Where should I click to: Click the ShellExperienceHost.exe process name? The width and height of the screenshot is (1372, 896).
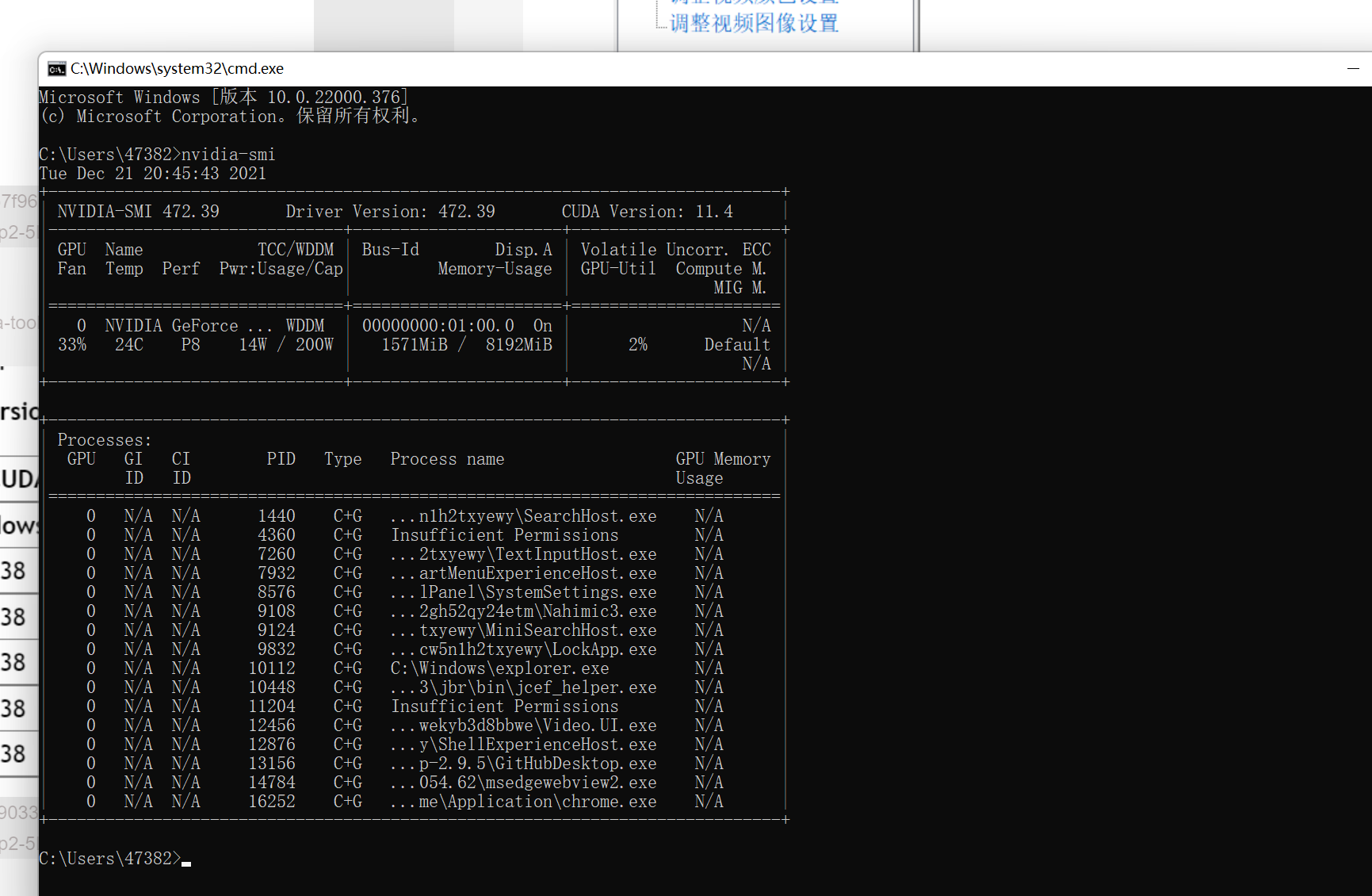pos(523,745)
